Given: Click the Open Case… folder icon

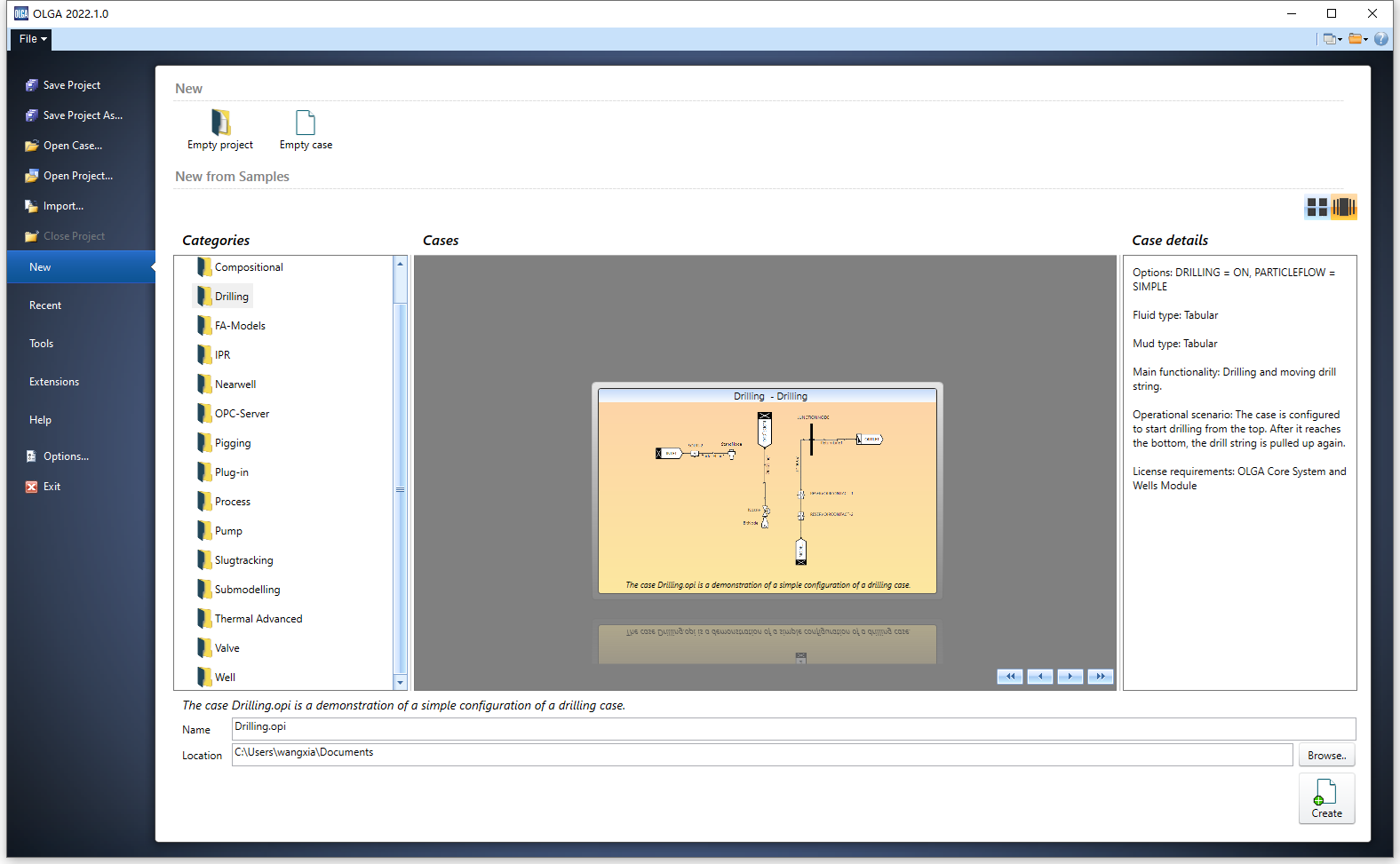Looking at the screenshot, I should point(32,146).
